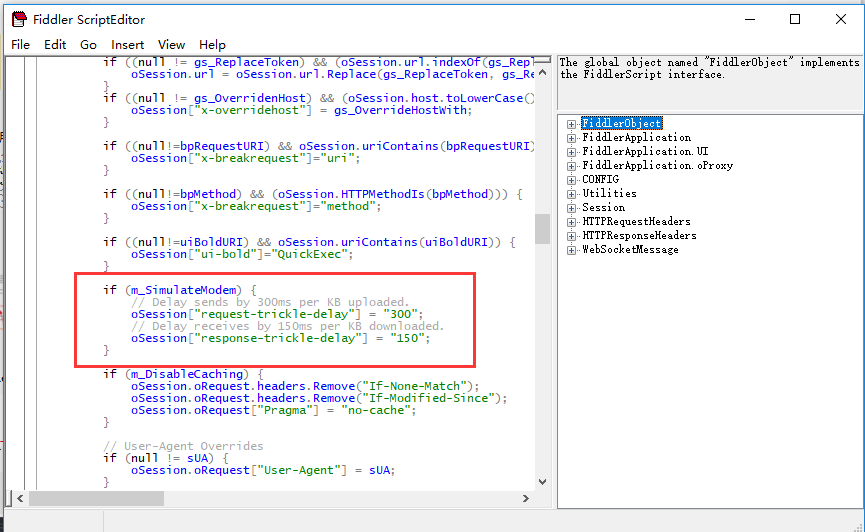This screenshot has height=532, width=865.
Task: Open the File menu
Action: tap(20, 45)
